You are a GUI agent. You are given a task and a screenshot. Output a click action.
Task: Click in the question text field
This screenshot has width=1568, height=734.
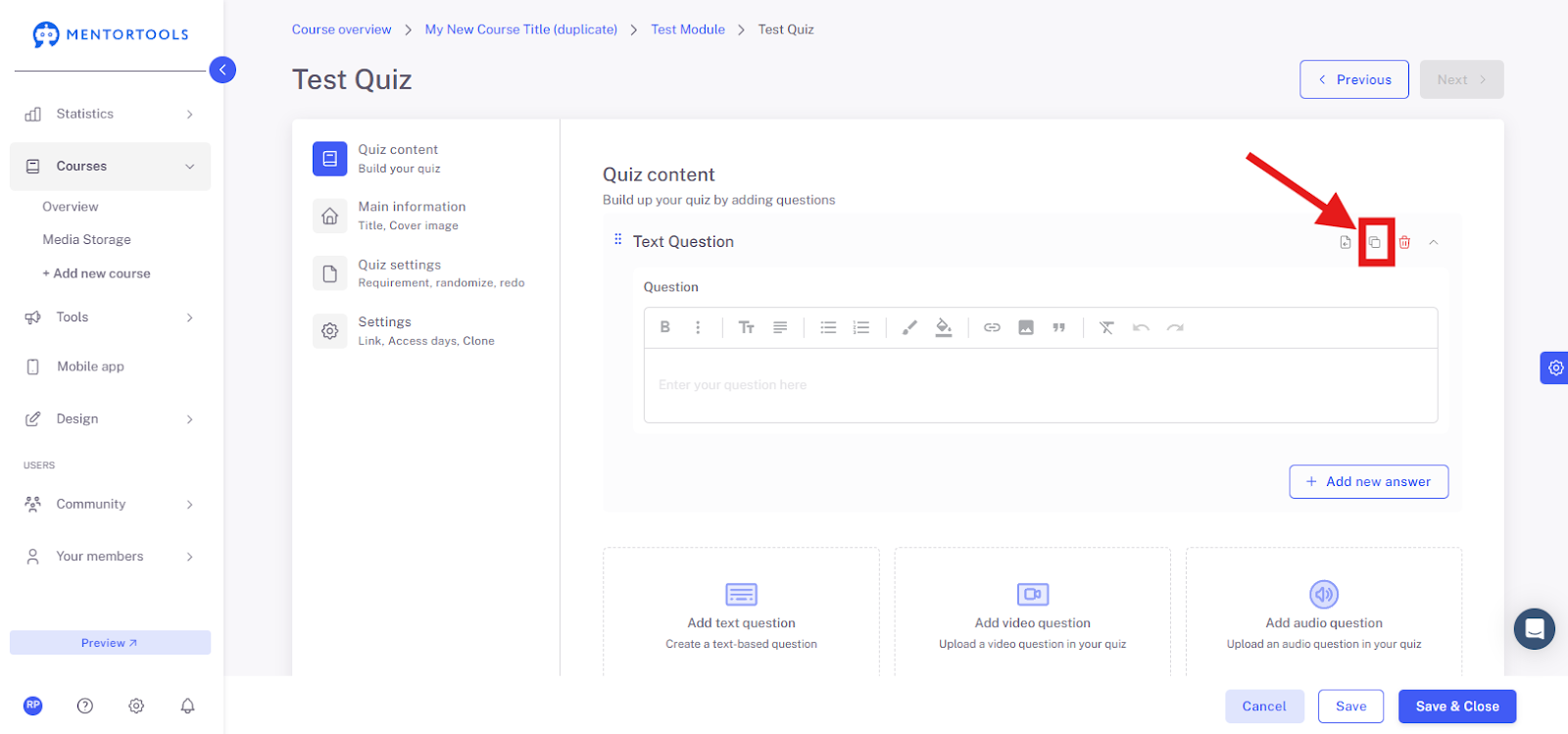tap(1041, 385)
